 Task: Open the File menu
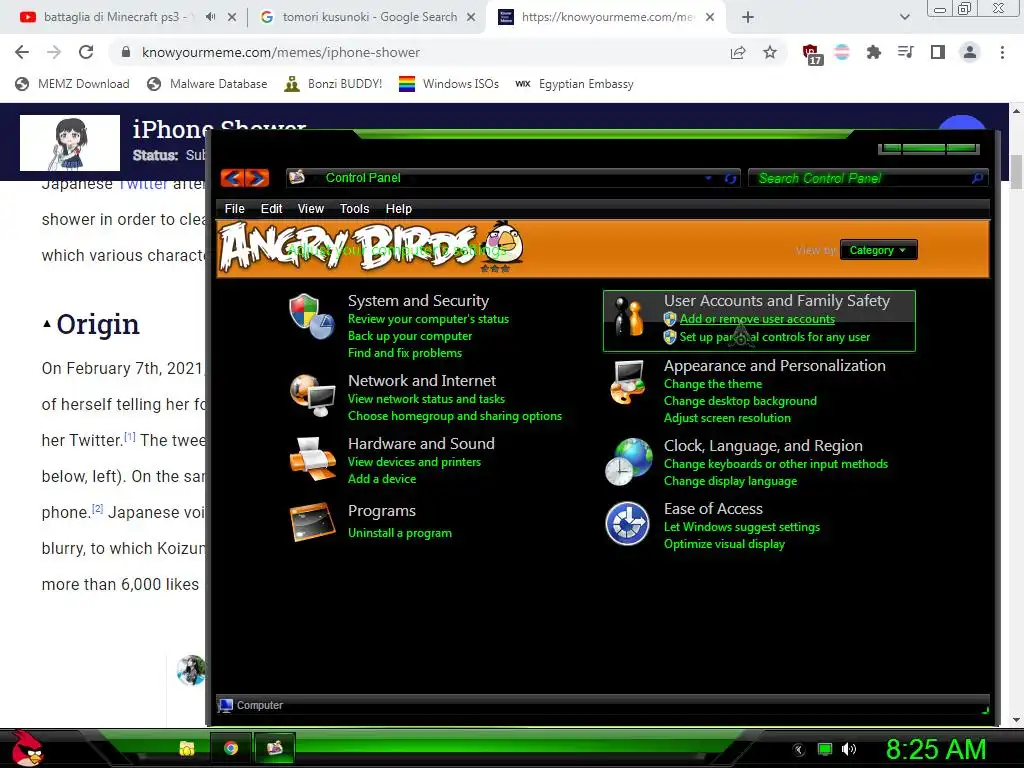[234, 208]
